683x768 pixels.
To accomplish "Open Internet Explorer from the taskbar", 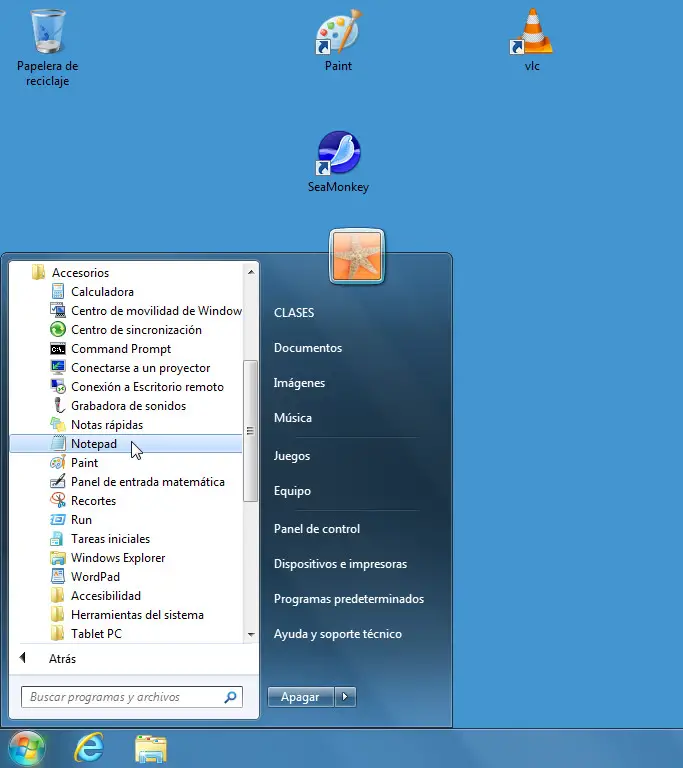I will point(89,748).
